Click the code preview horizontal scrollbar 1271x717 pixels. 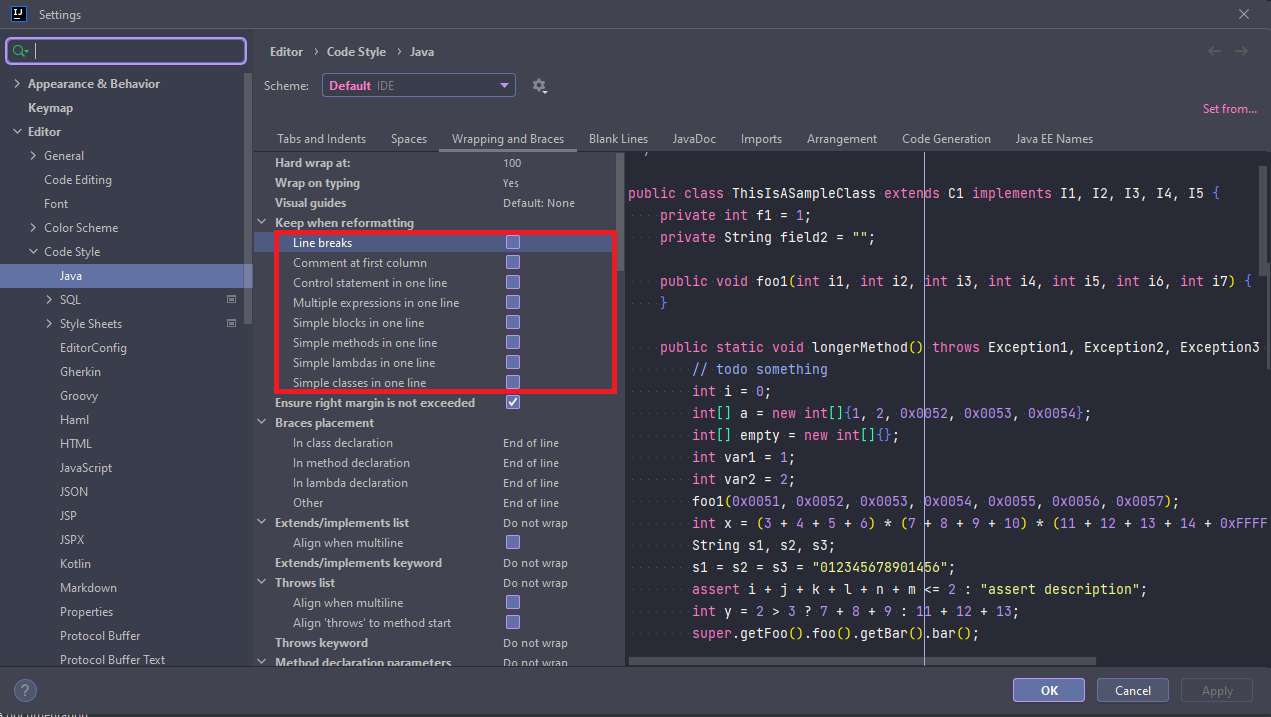(x=861, y=660)
